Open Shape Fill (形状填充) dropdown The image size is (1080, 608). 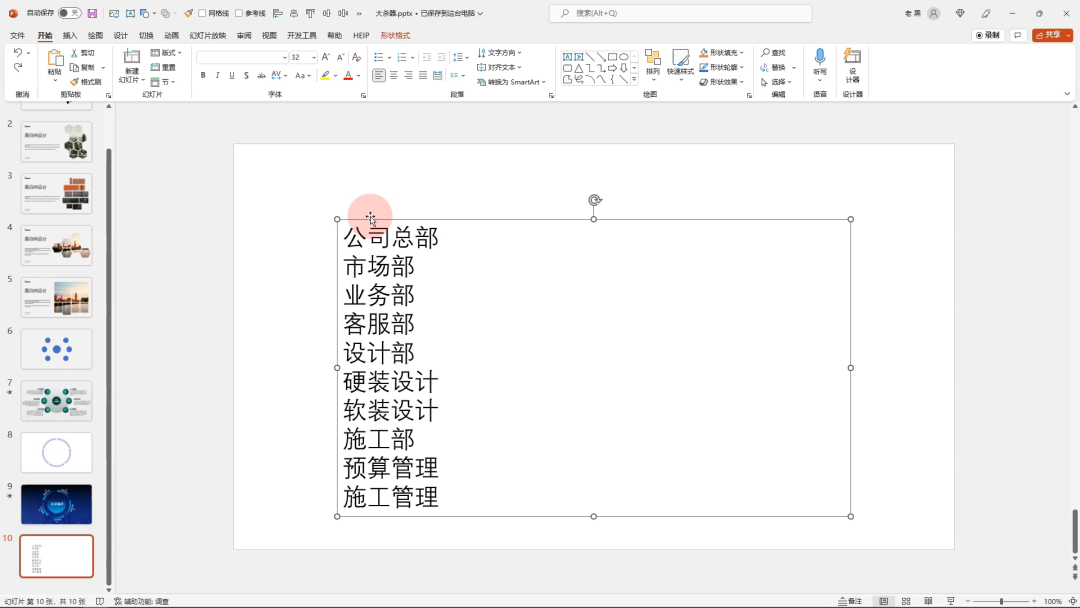[721, 52]
